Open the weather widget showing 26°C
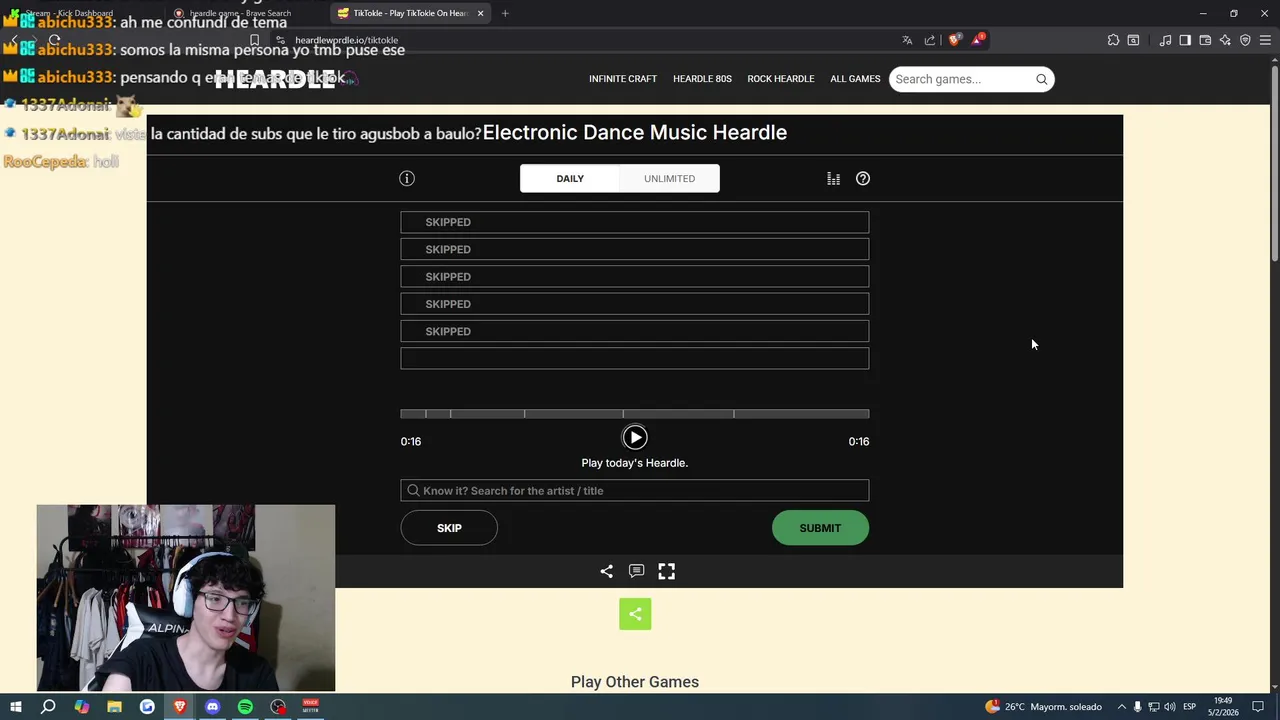 1043,707
